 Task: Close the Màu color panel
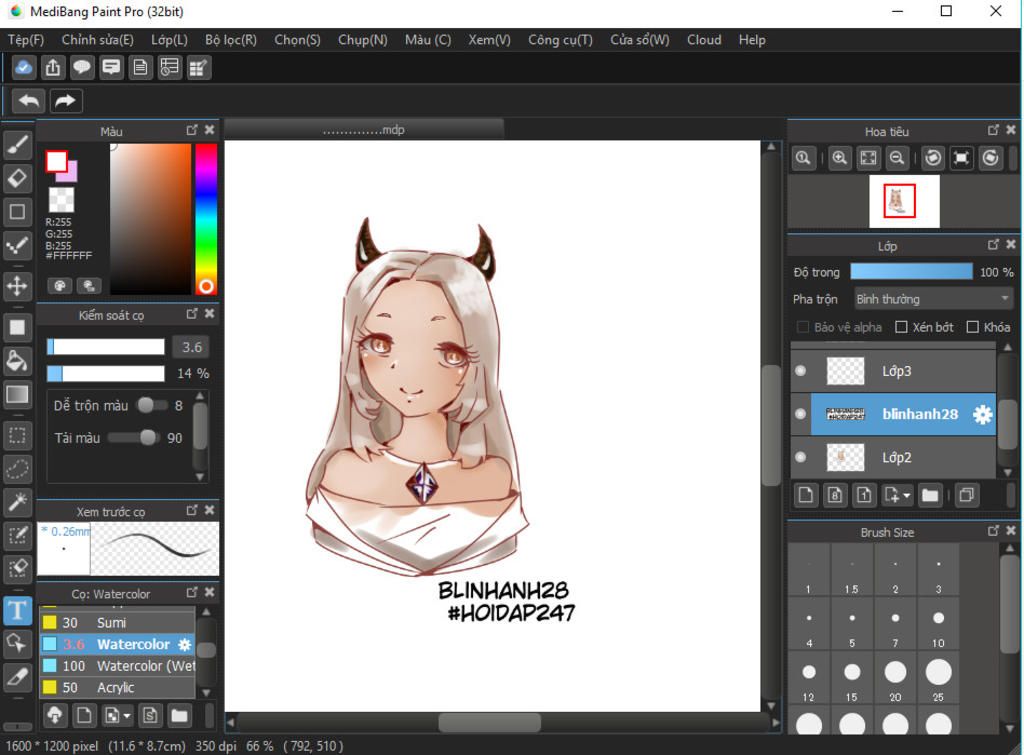coord(209,130)
